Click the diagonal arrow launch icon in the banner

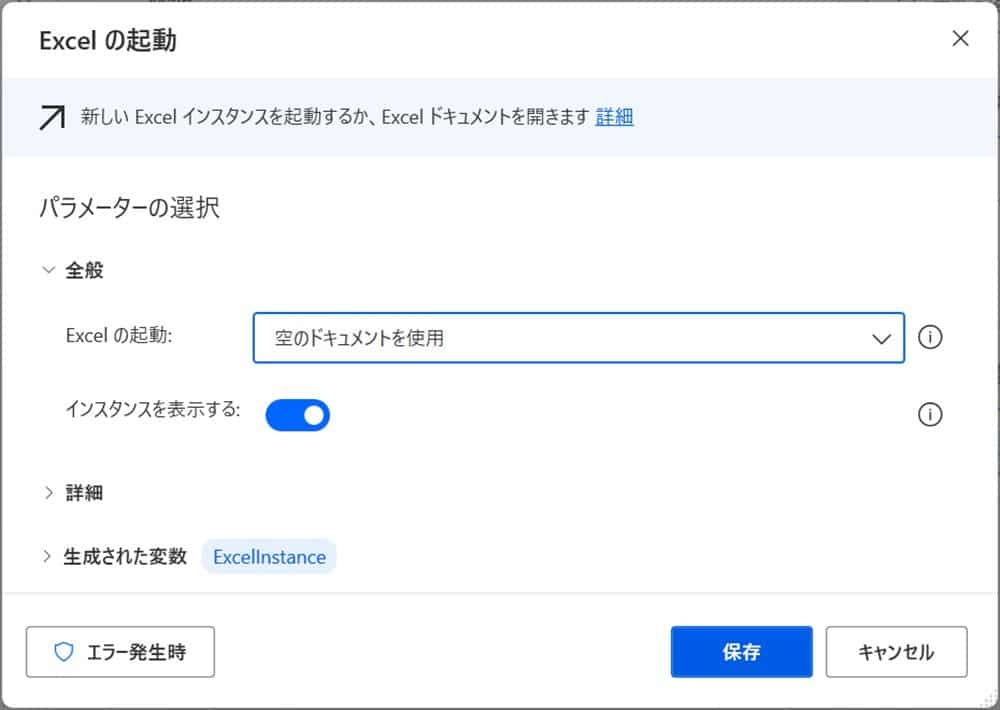coord(51,118)
